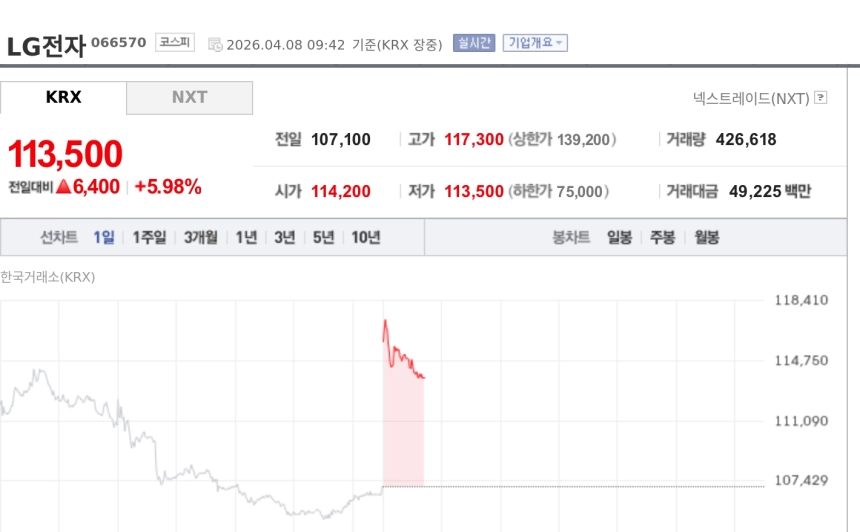Click the 코스피 market badge

tap(174, 43)
